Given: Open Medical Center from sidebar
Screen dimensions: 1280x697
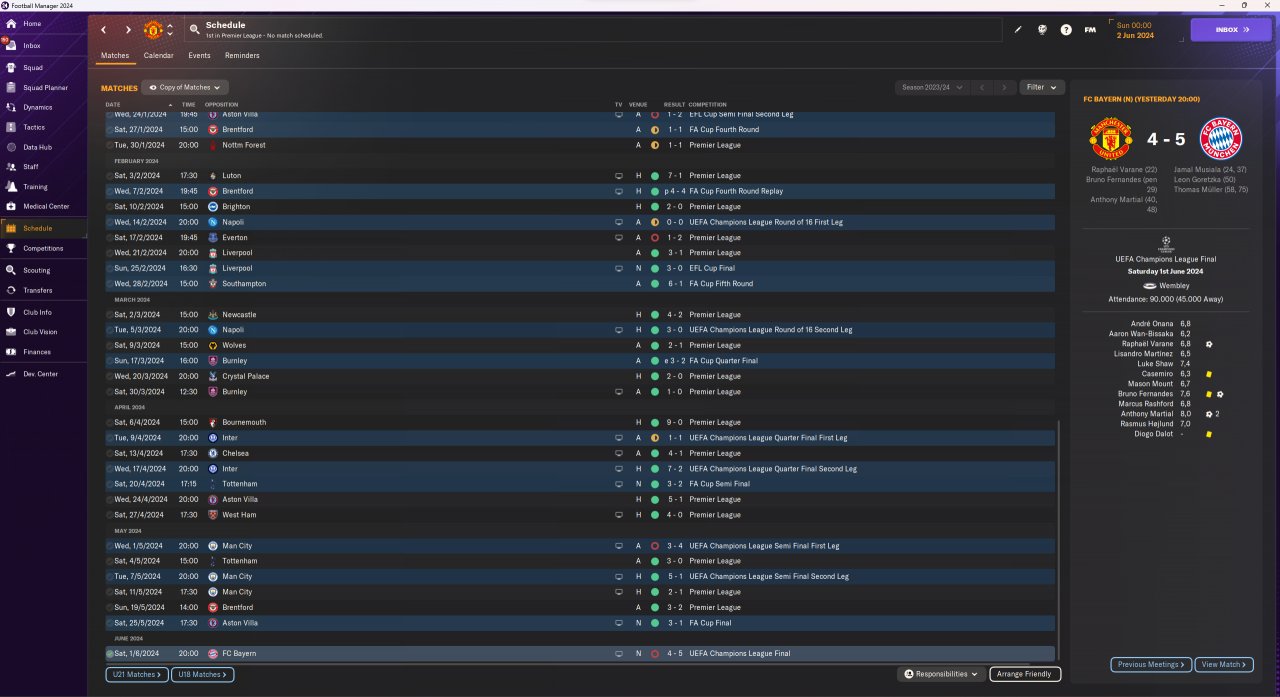Looking at the screenshot, I should pos(45,206).
